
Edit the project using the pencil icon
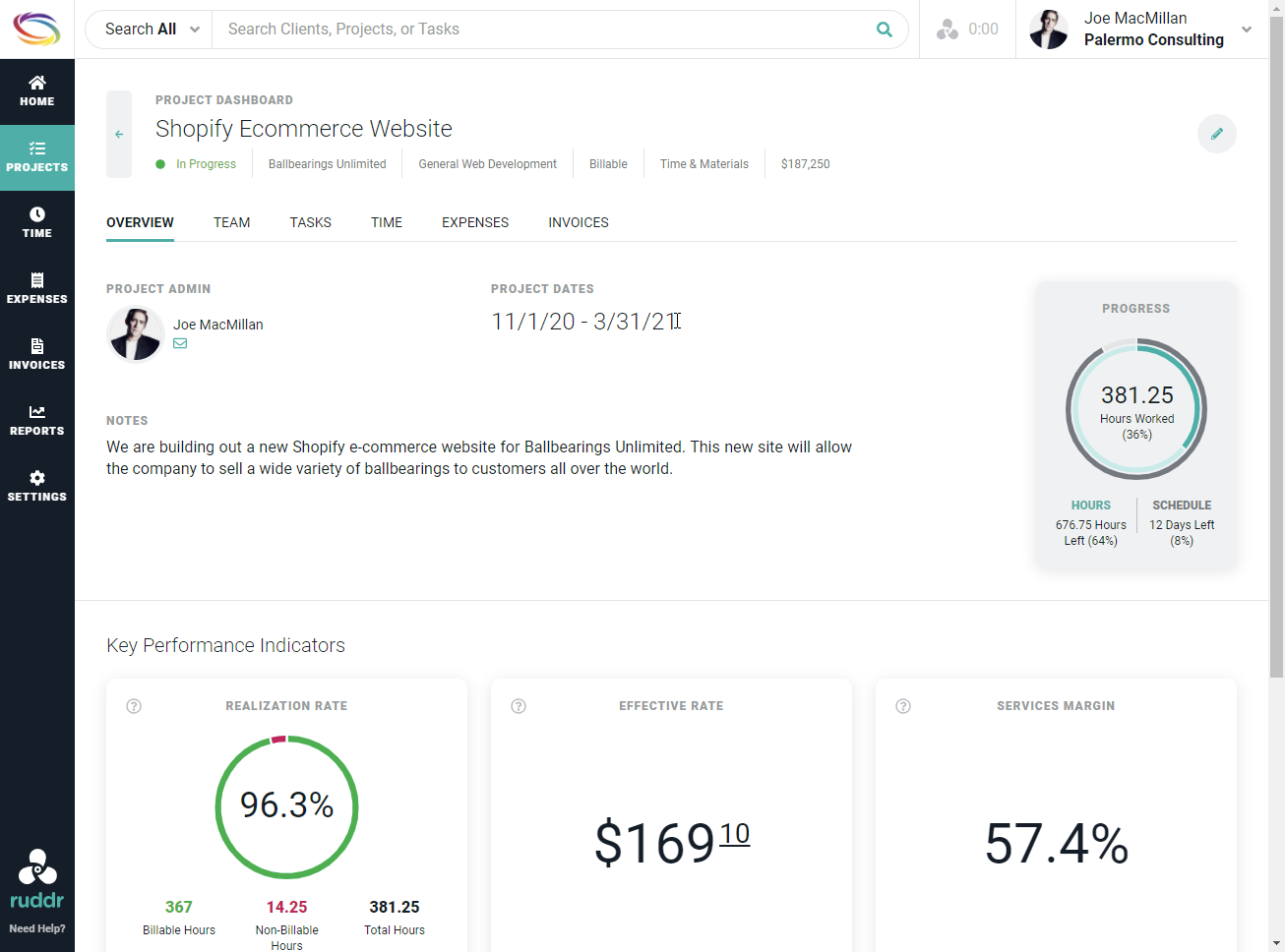[1217, 133]
